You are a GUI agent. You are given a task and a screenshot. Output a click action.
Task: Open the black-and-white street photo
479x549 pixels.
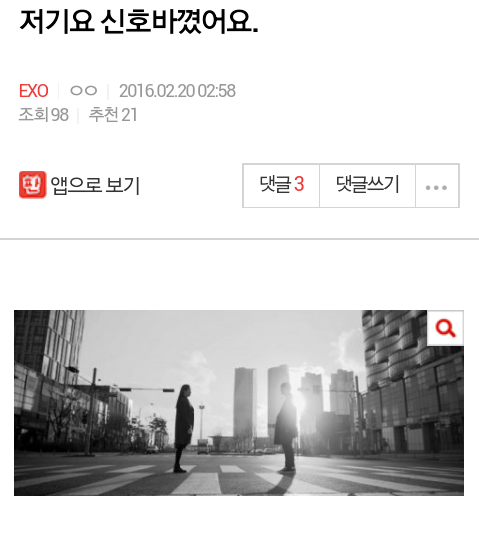(239, 403)
